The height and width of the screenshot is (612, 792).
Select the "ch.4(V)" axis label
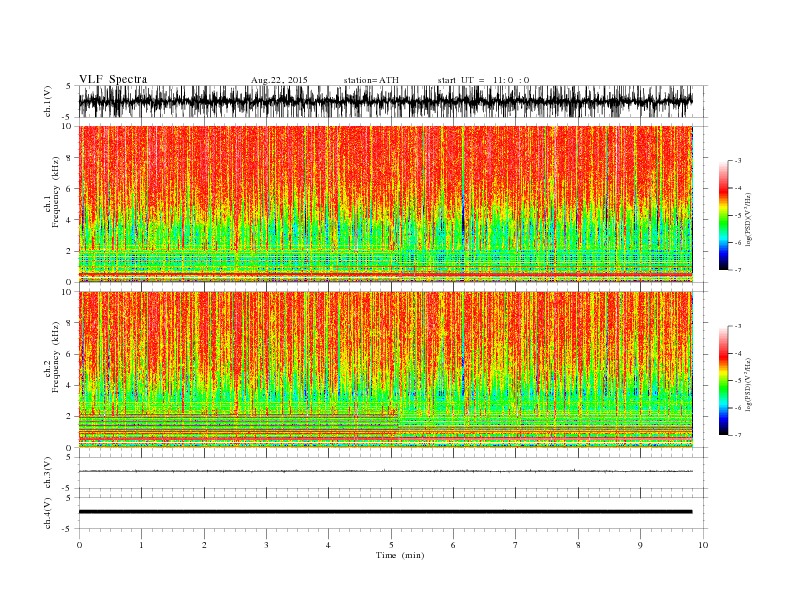[x=48, y=513]
